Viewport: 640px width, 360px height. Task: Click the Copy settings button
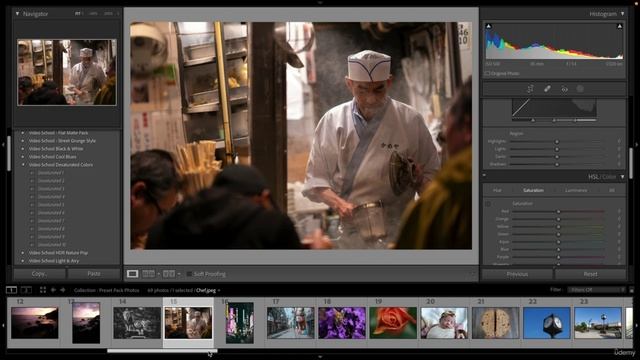(x=39, y=273)
